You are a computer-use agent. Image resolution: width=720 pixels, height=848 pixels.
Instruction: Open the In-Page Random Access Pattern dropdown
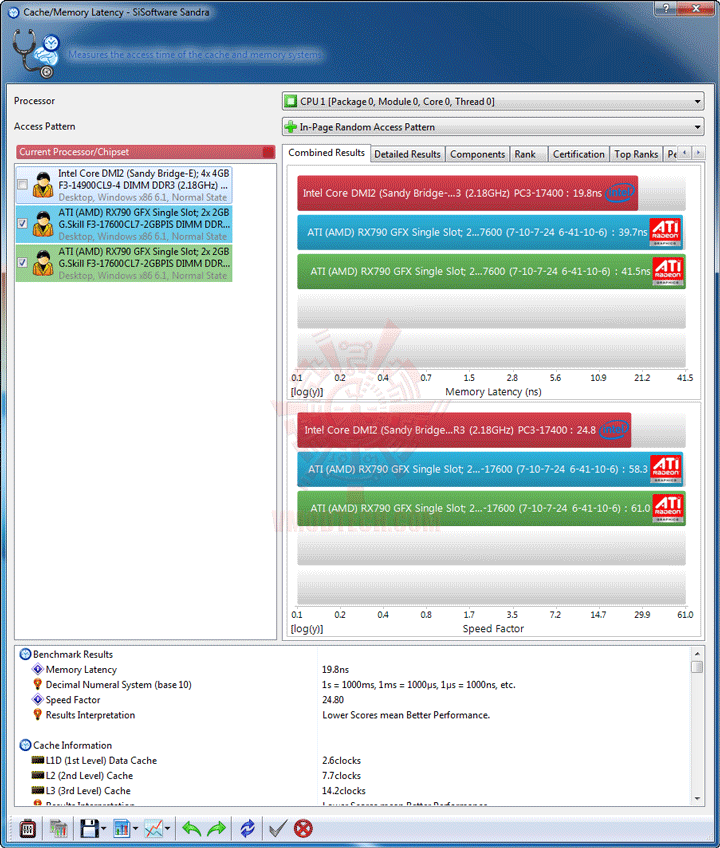click(493, 127)
